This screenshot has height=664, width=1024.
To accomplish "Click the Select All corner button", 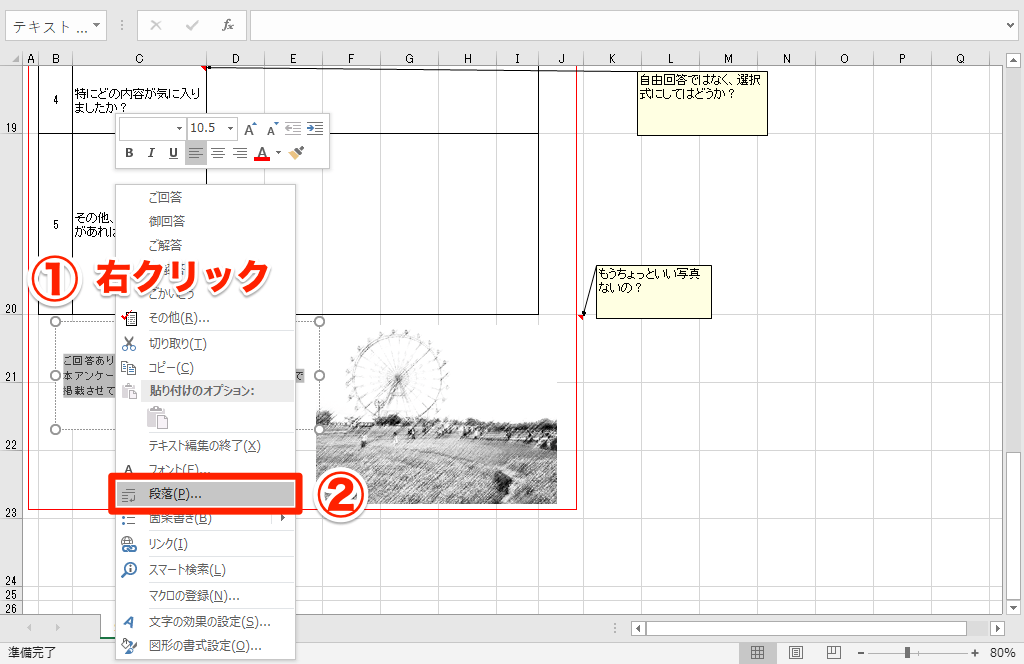I will tap(14, 59).
